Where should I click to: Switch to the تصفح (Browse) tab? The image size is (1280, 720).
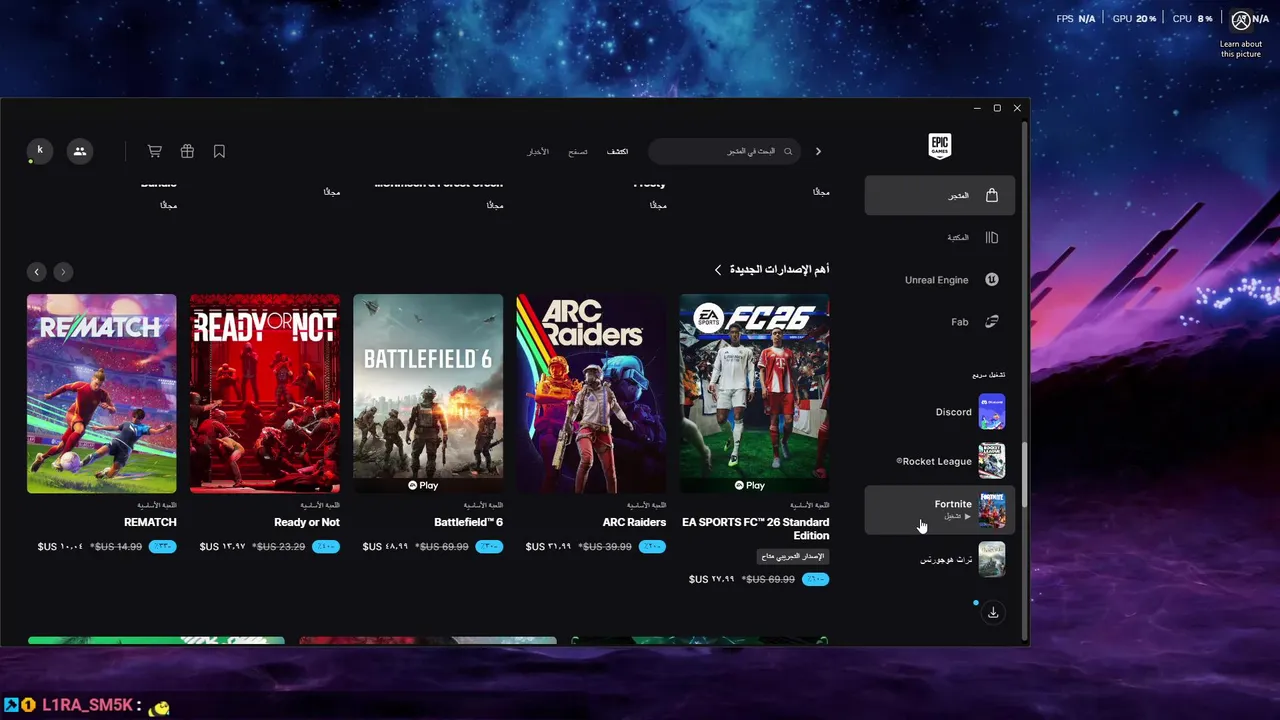(578, 151)
